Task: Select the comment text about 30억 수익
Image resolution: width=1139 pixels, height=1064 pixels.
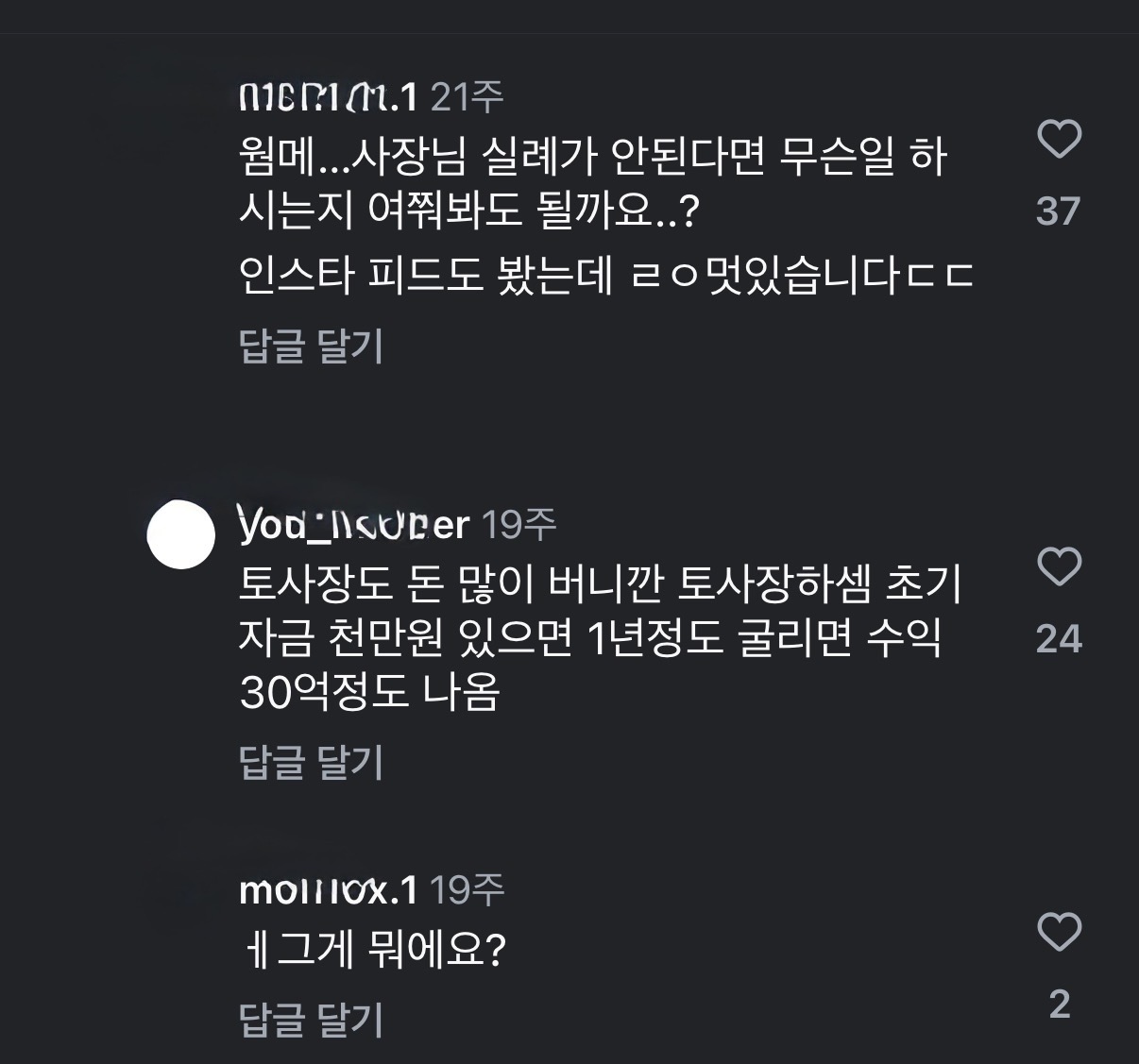Action: 589,639
